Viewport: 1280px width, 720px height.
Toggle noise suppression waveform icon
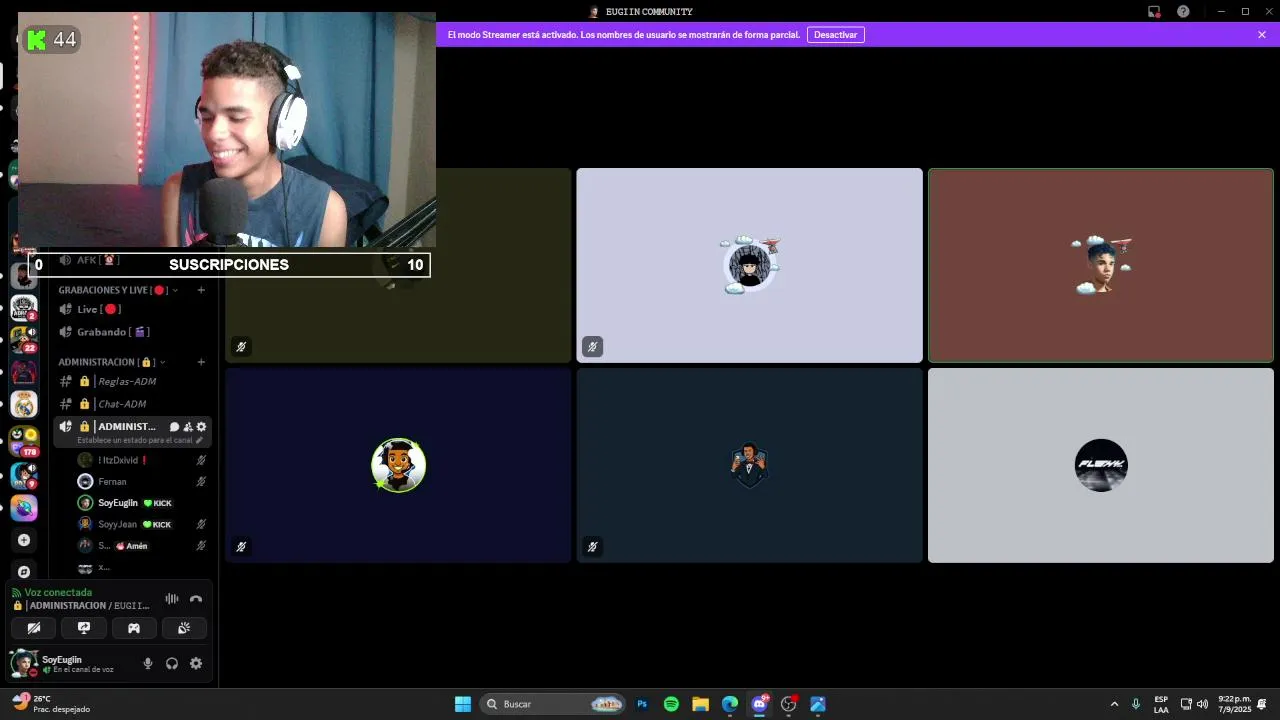(x=172, y=599)
